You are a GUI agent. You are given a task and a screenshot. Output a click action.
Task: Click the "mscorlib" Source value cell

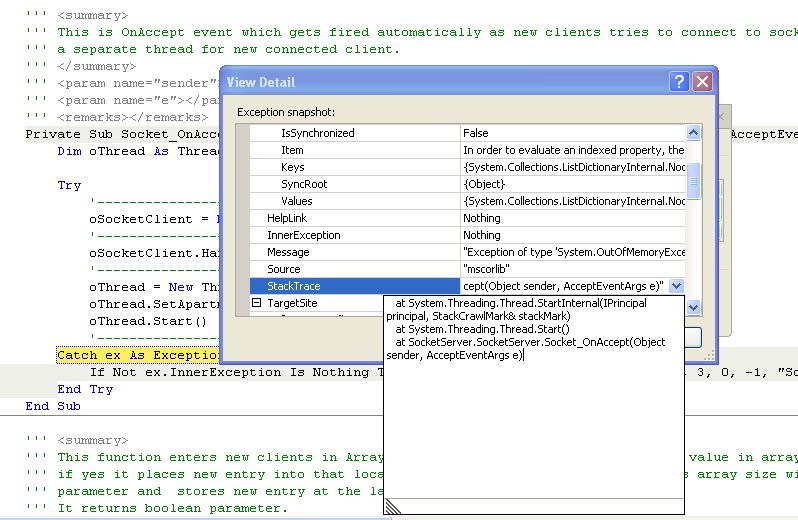tap(573, 269)
